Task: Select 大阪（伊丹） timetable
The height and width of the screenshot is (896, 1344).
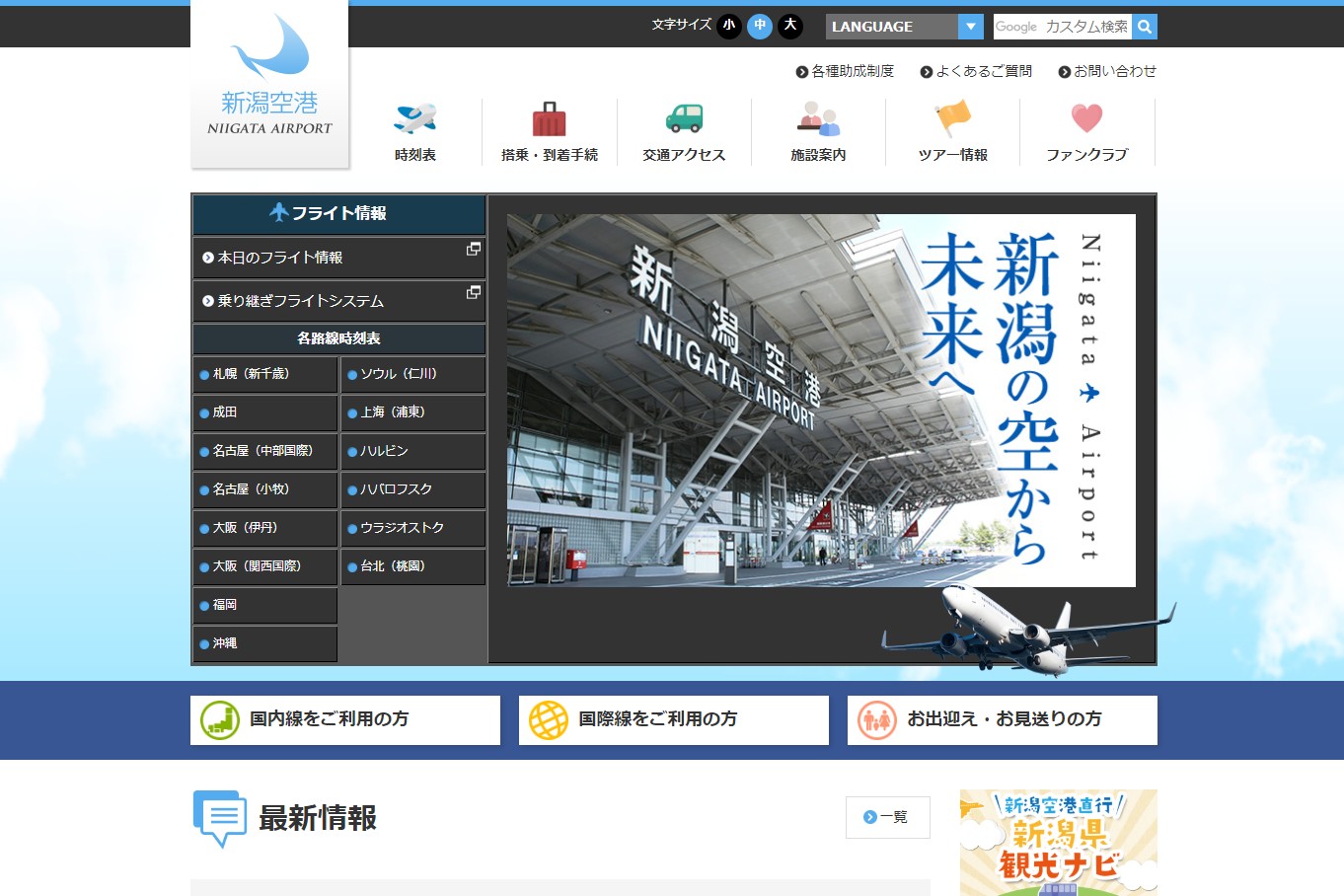Action: [x=265, y=528]
